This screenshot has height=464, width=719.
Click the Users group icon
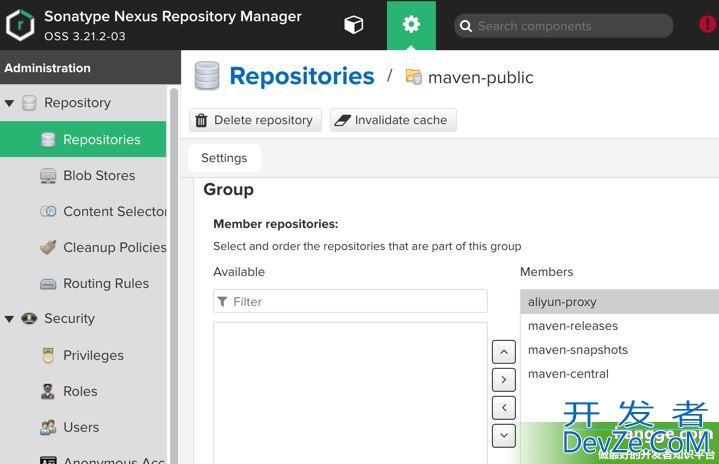(48, 427)
